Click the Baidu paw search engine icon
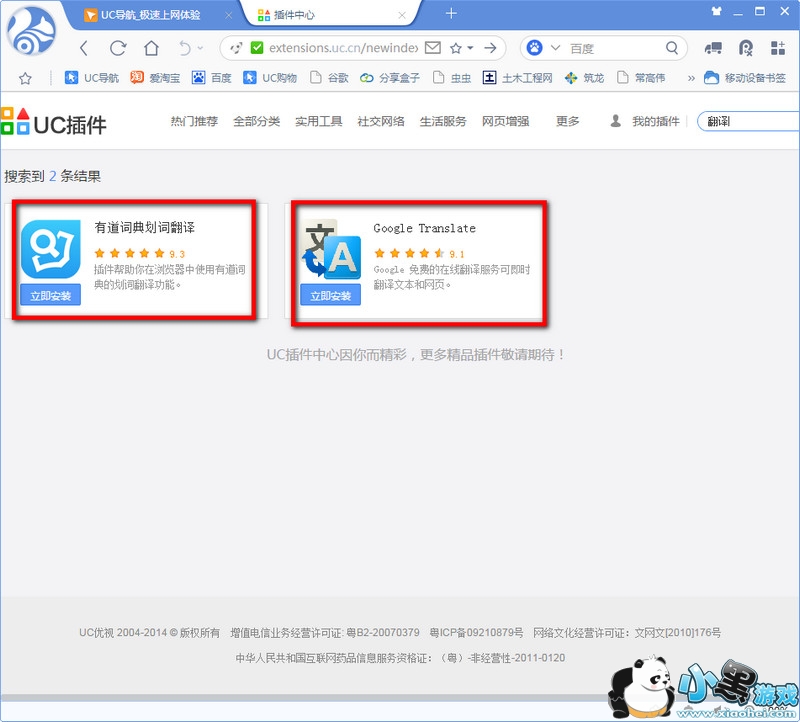The height and width of the screenshot is (722, 800). pyautogui.click(x=534, y=48)
